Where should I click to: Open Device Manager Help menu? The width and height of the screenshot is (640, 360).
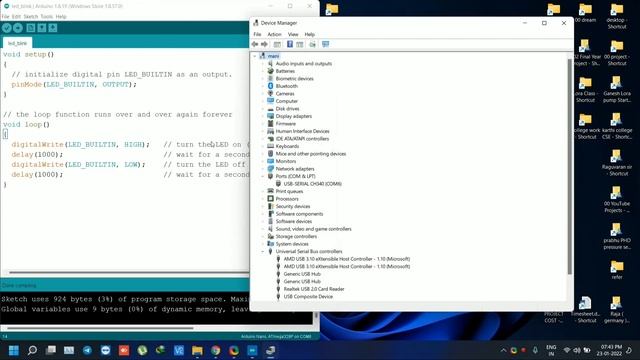[309, 34]
